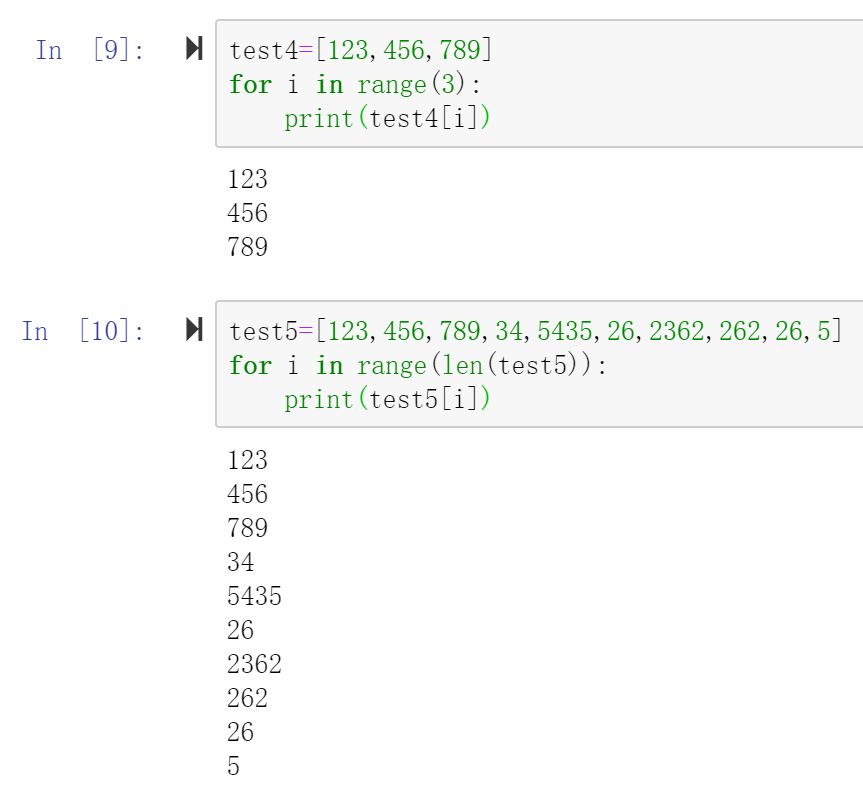Click output 456 under the In [9] cell
The height and width of the screenshot is (796, 863).
click(x=247, y=213)
